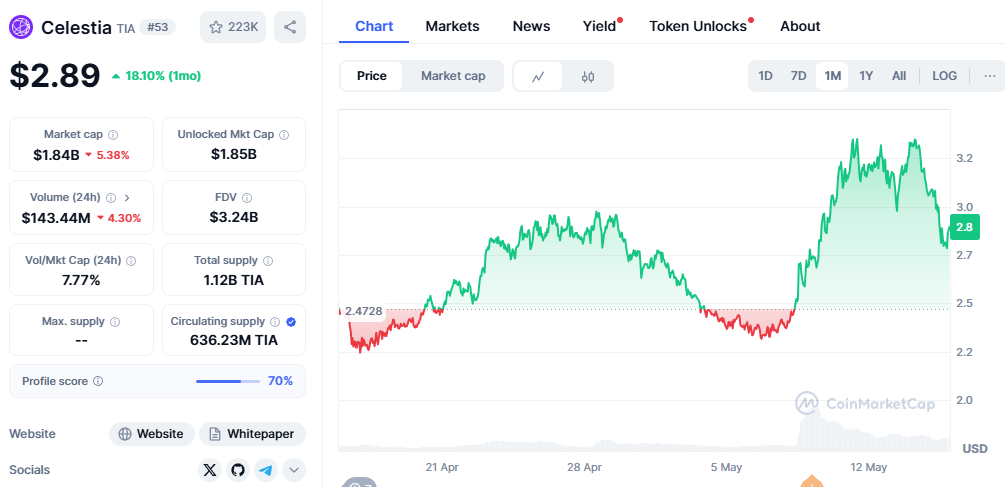Viewport: 1005px width, 487px height.
Task: Toggle LOG scale on the chart
Action: (944, 76)
